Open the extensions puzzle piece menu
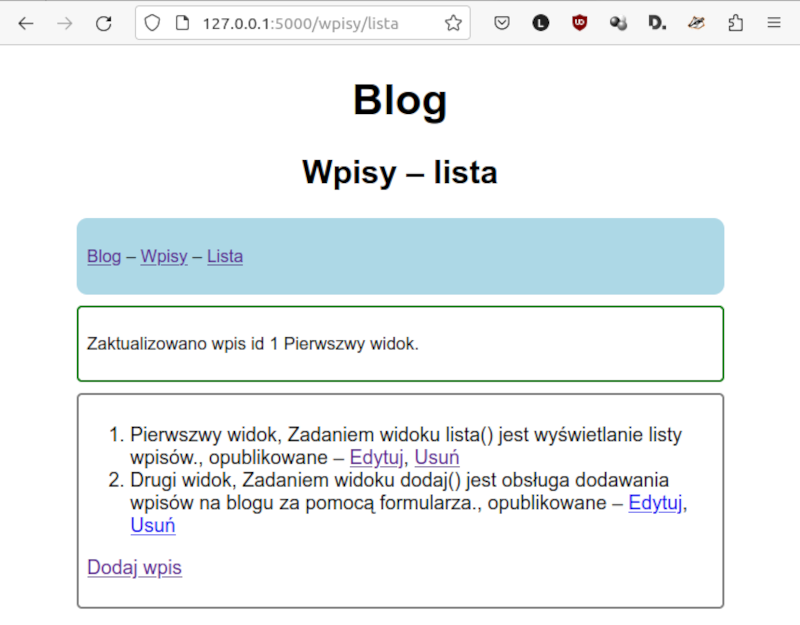Screen dimensions: 800x625 [735, 22]
